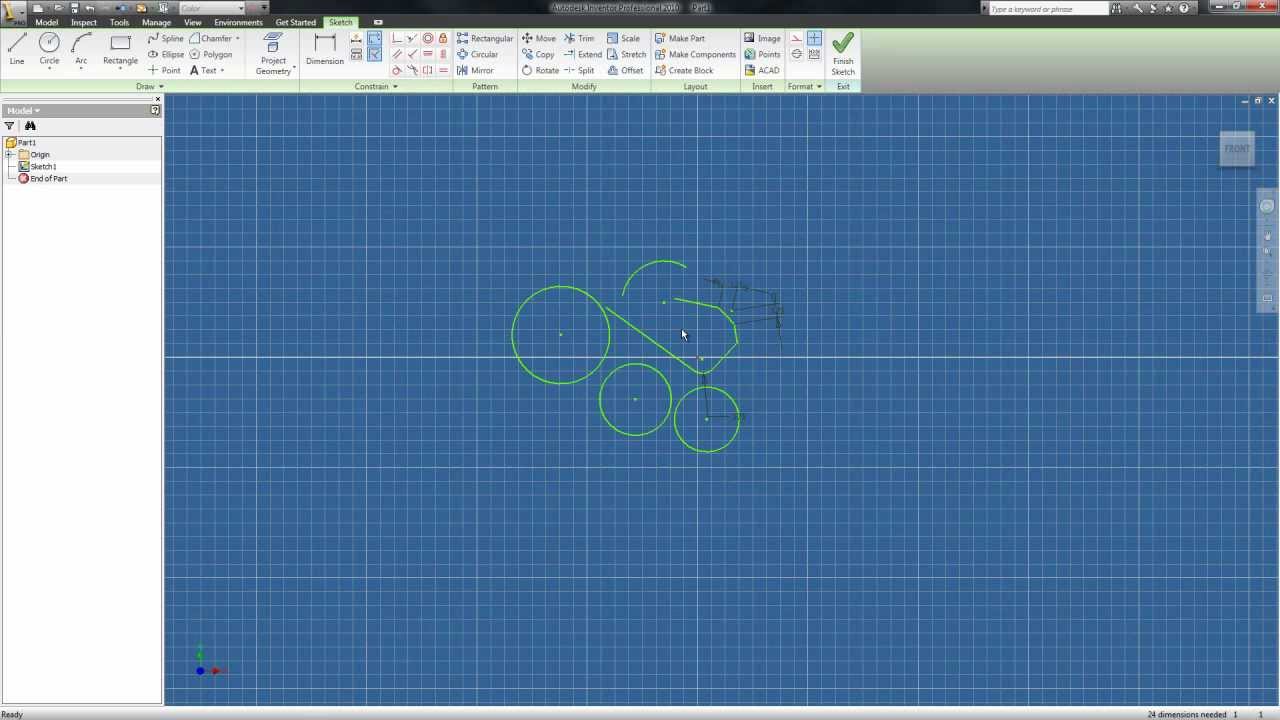Select the Dimension tool

pos(324,49)
